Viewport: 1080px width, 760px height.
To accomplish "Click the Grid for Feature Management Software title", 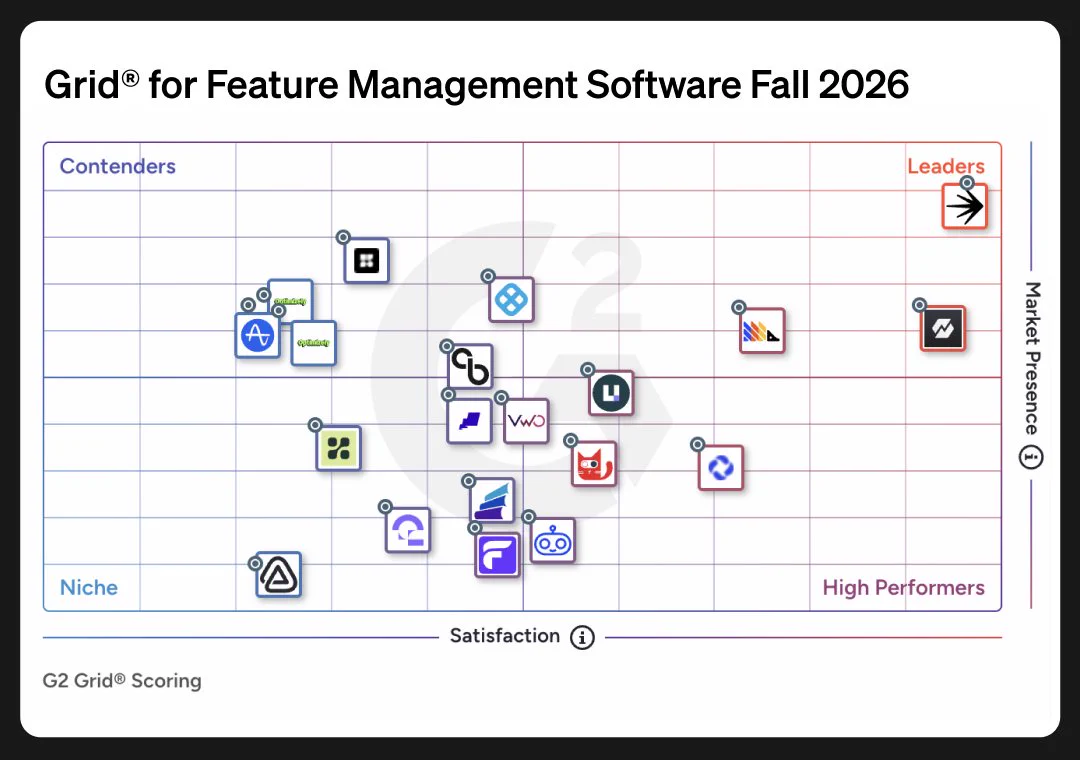I will pos(477,85).
